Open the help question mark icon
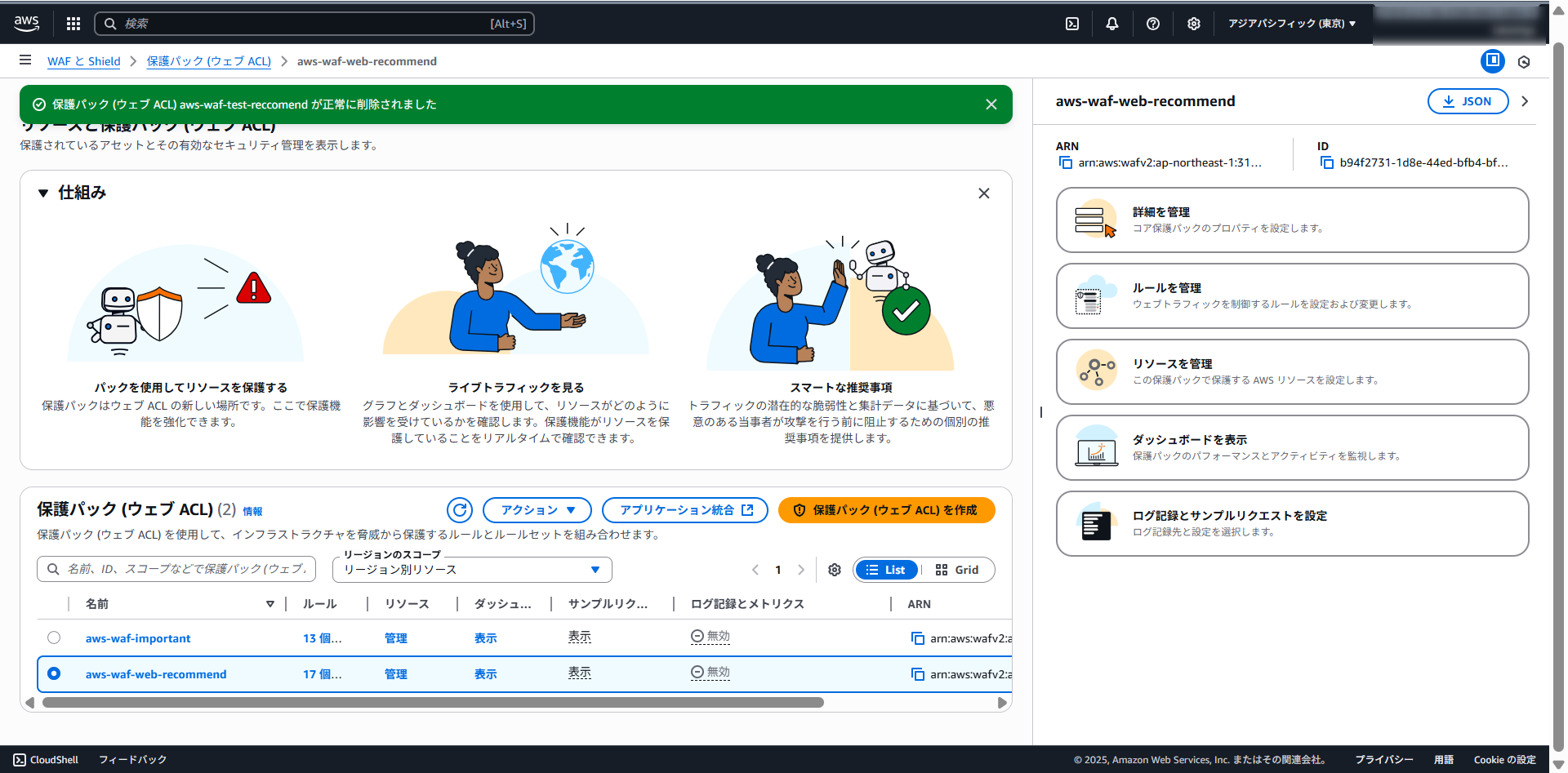 click(x=1152, y=24)
